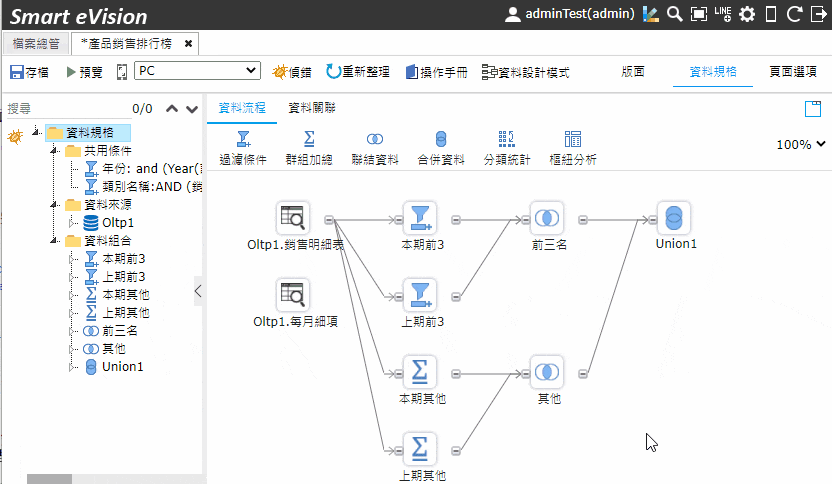
Task: Add a 群組加總 aggregation node
Action: click(x=309, y=148)
